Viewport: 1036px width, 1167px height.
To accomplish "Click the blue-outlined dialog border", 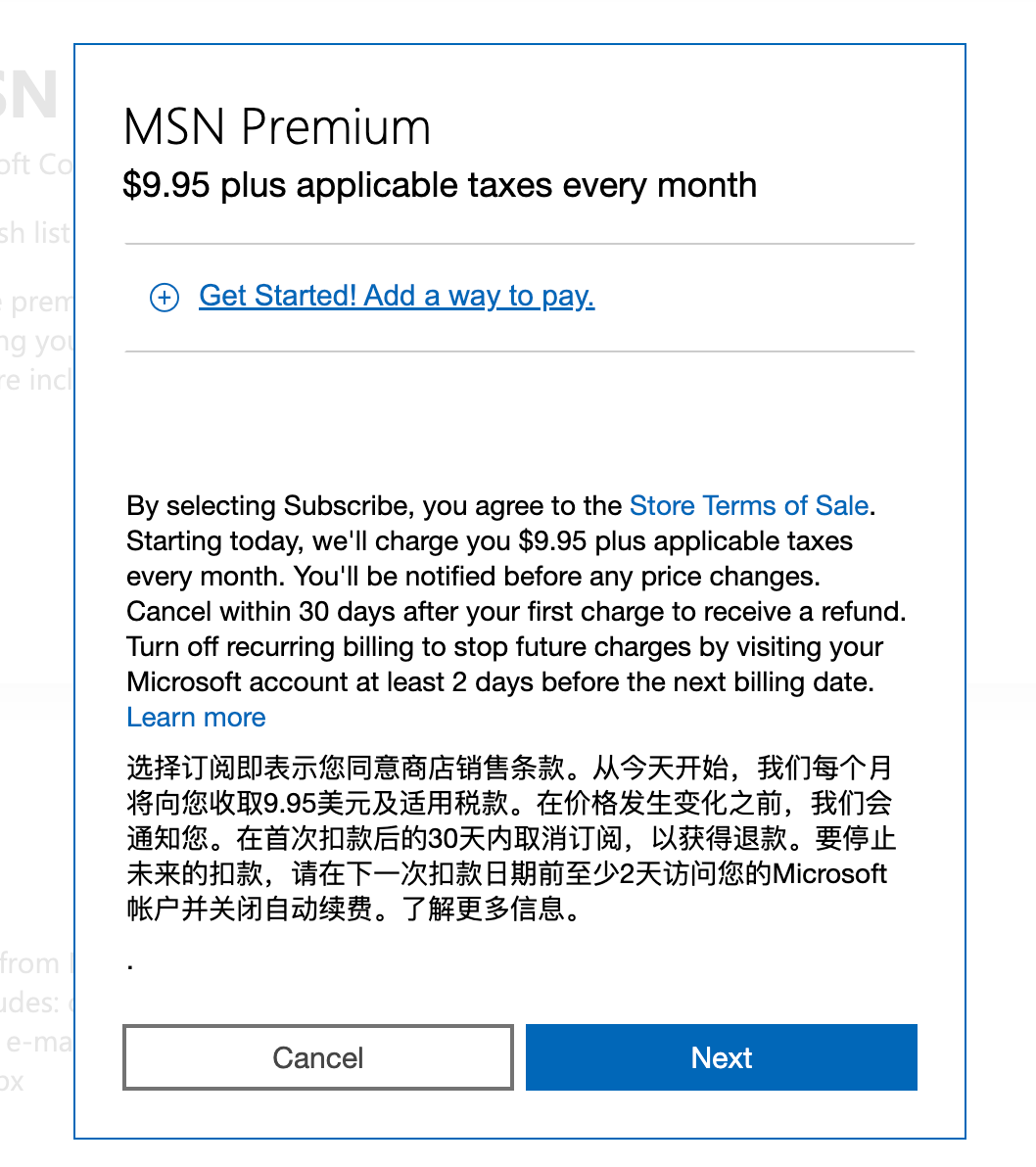I will pyautogui.click(x=519, y=45).
